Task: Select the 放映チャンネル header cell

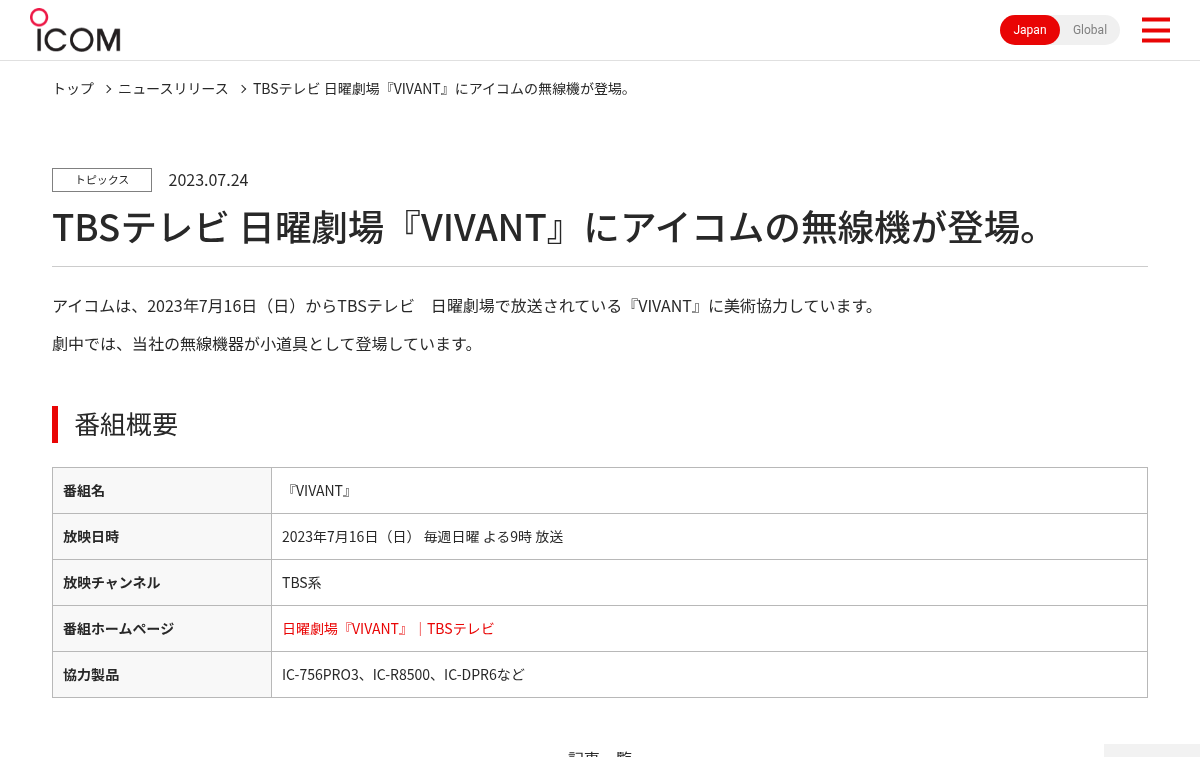Action: (162, 583)
